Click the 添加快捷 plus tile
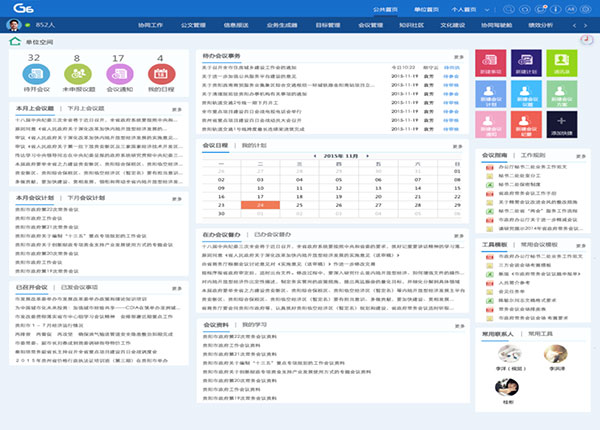Screen dimensions: 600x430 coord(561,125)
